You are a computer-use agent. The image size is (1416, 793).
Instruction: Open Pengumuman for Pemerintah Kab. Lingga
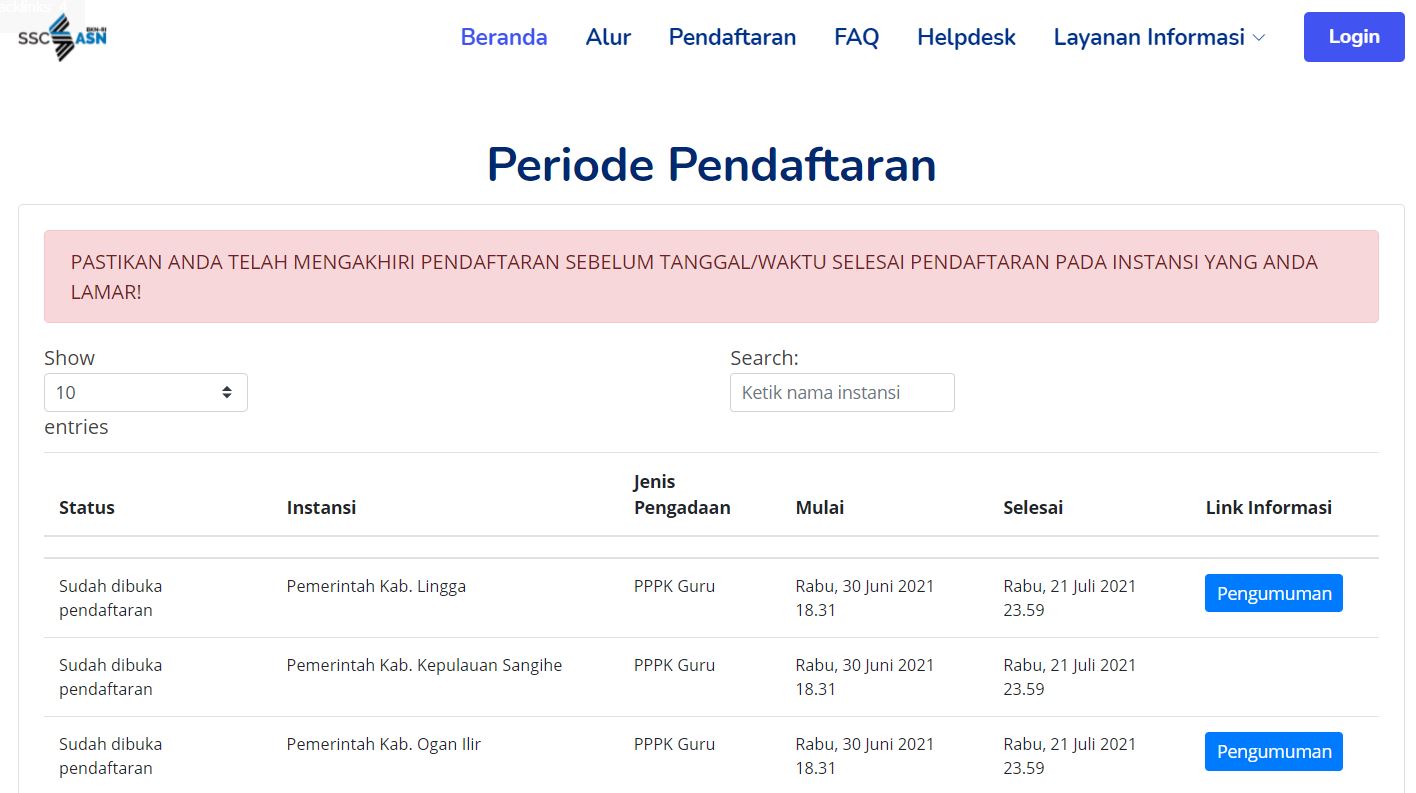pyautogui.click(x=1273, y=593)
